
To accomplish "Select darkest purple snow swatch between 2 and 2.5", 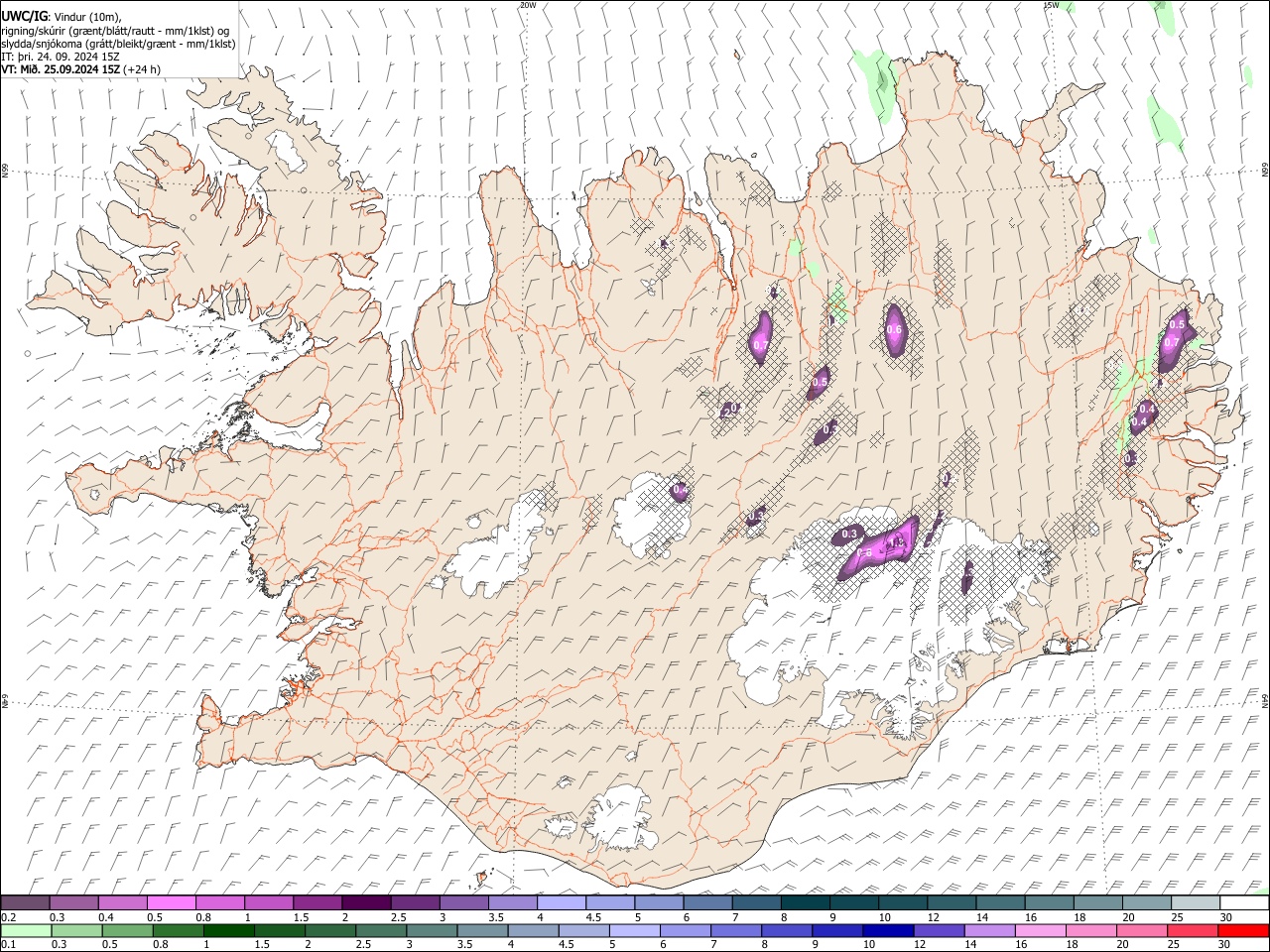I will click(x=366, y=902).
